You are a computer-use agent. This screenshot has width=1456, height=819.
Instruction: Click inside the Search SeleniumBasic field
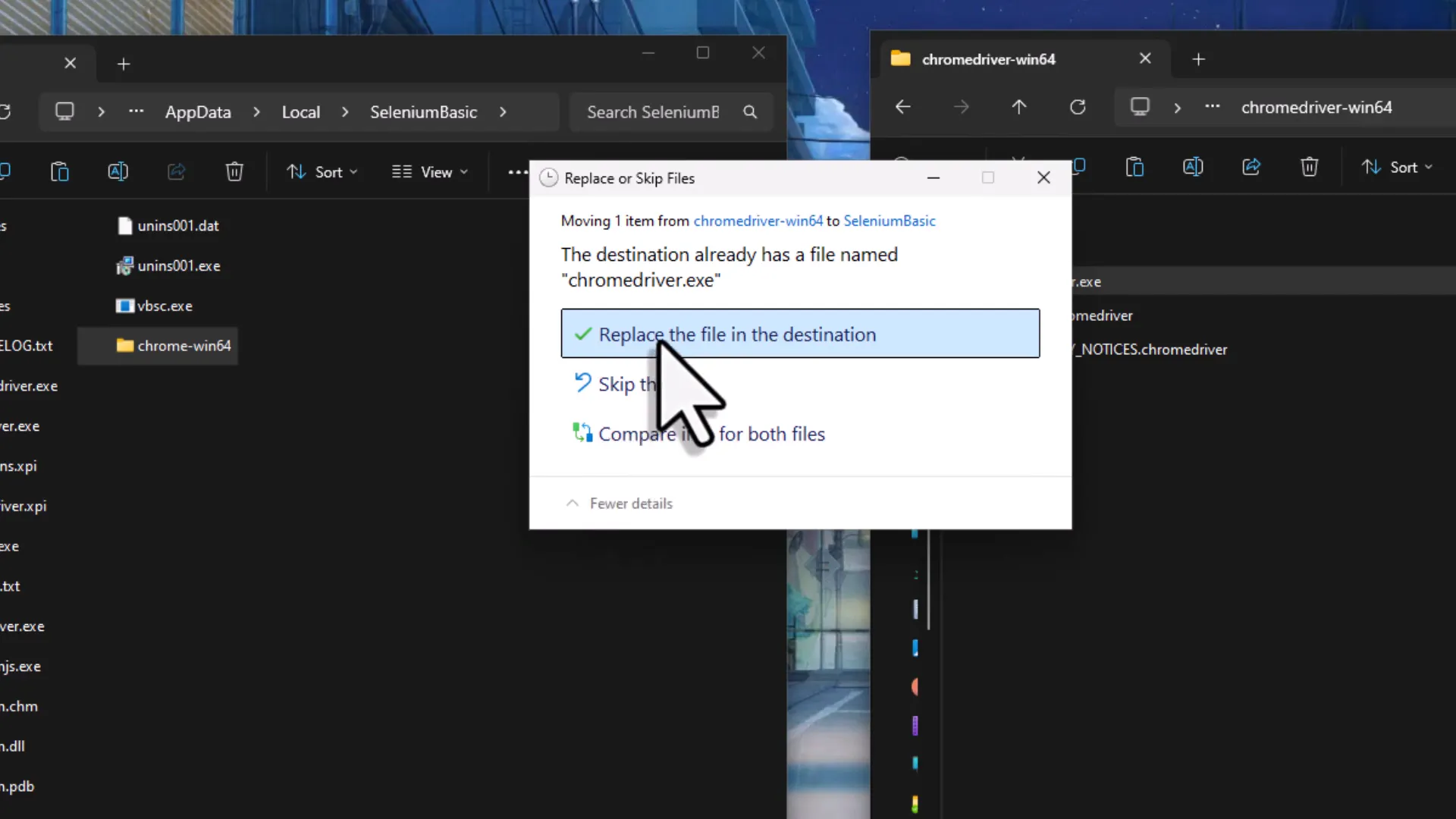[654, 111]
